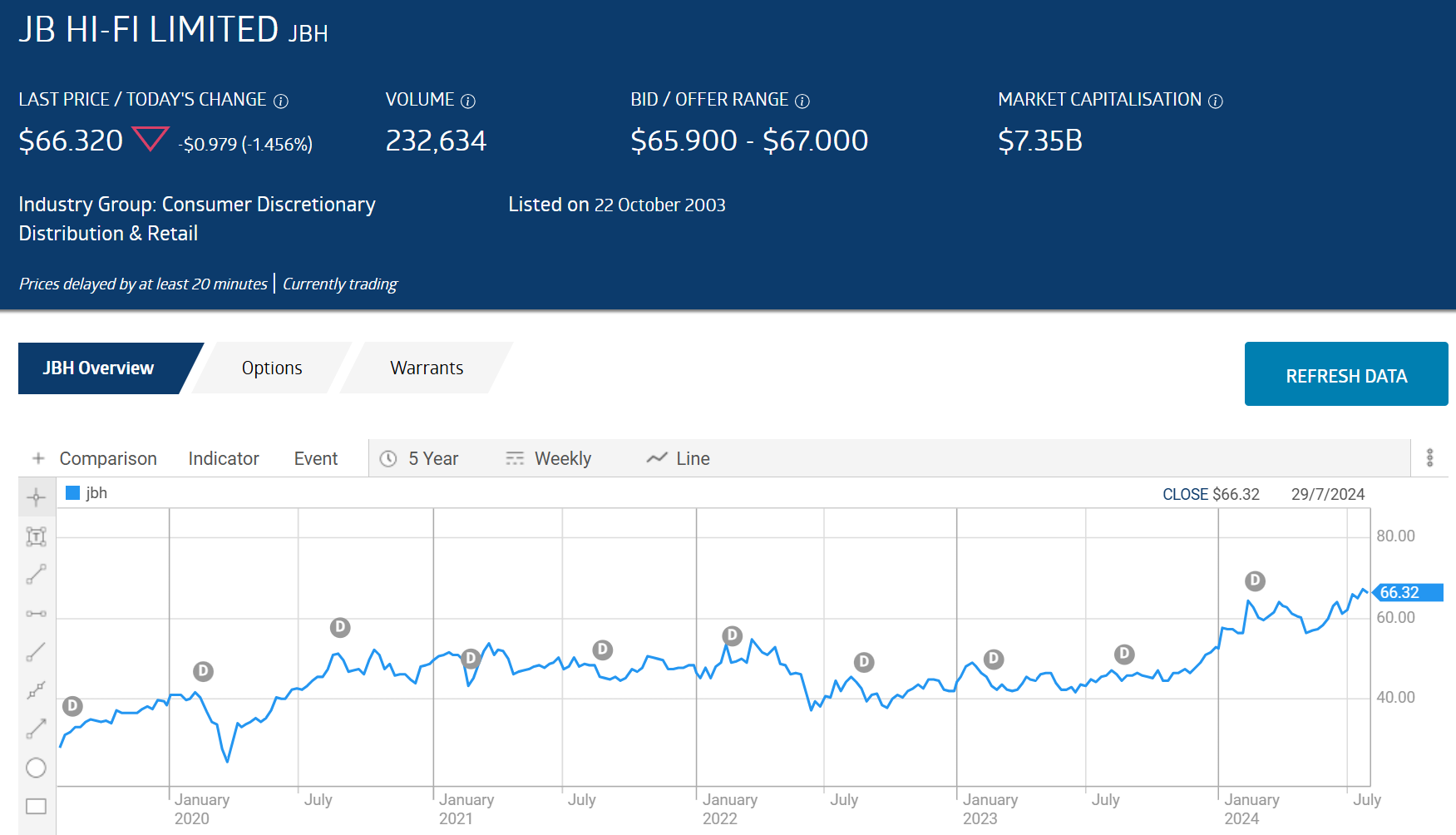Click the interval icon next to Weekly
Screen dimensions: 1456x835
pyautogui.click(x=515, y=458)
